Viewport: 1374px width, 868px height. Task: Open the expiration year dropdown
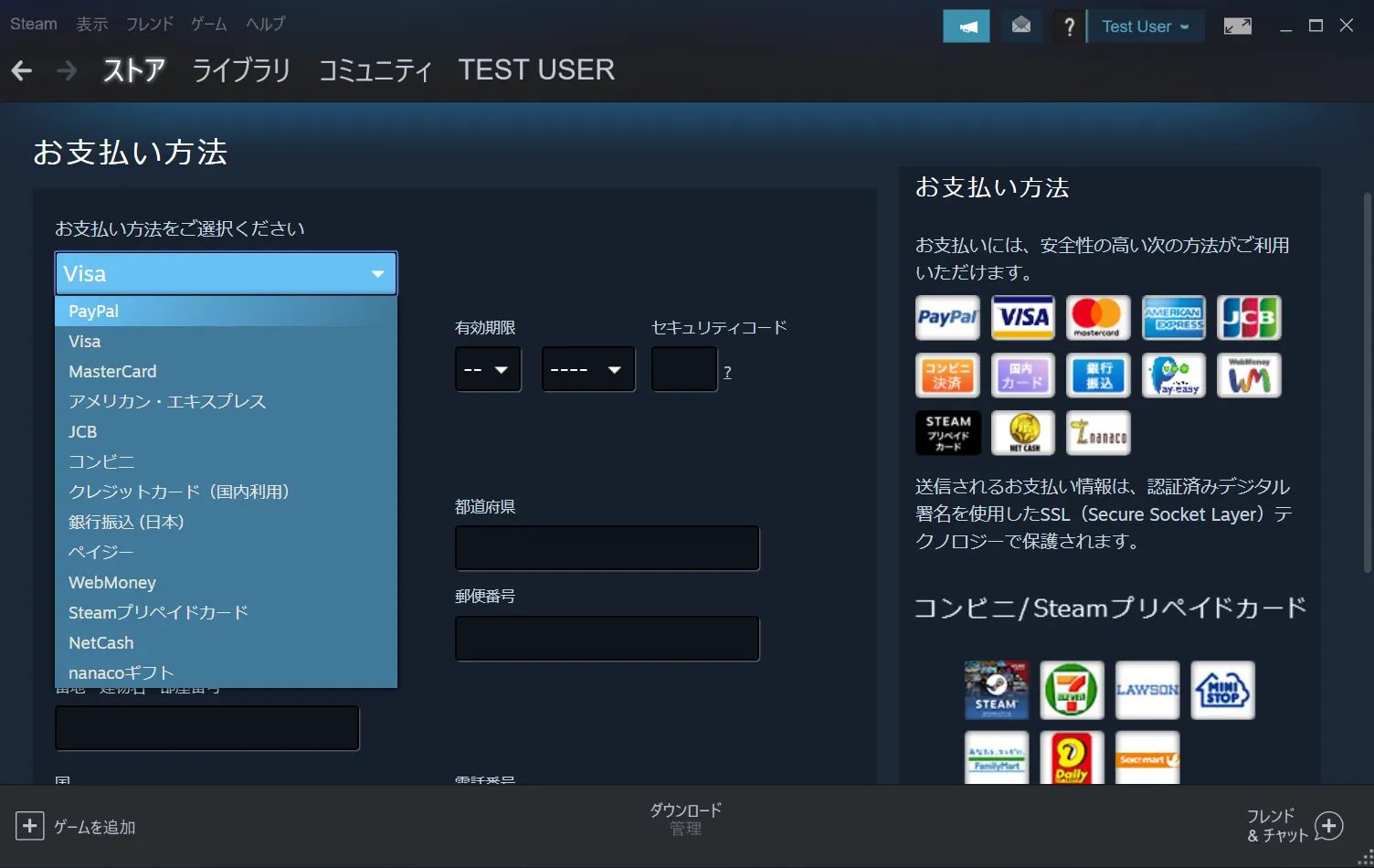pos(588,369)
